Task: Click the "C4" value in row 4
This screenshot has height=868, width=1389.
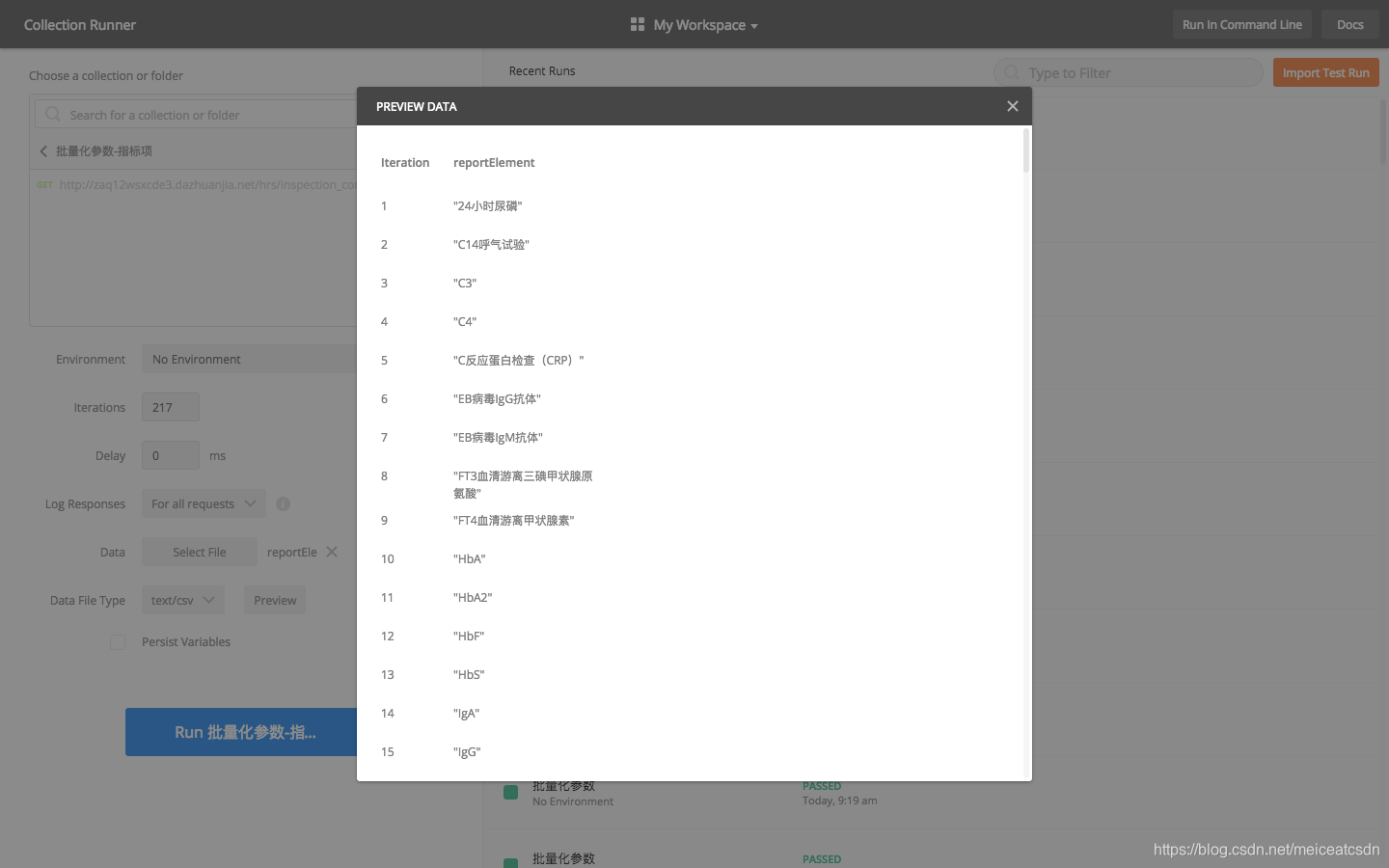Action: coord(465,321)
